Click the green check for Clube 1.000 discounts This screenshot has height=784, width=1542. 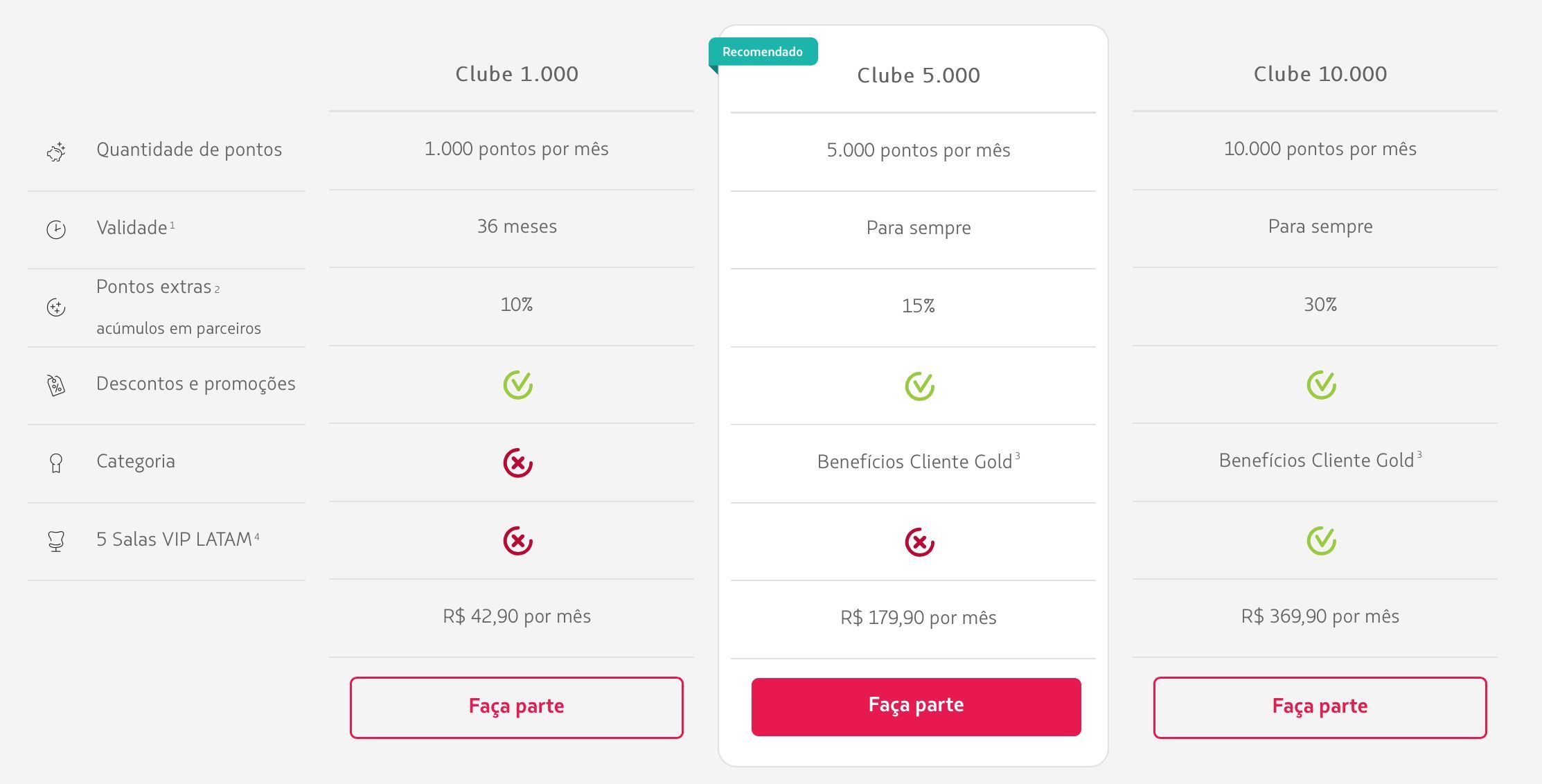tap(518, 384)
